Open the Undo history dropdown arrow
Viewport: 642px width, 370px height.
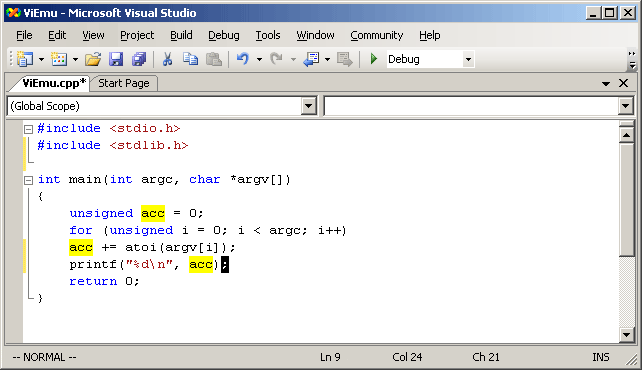259,60
